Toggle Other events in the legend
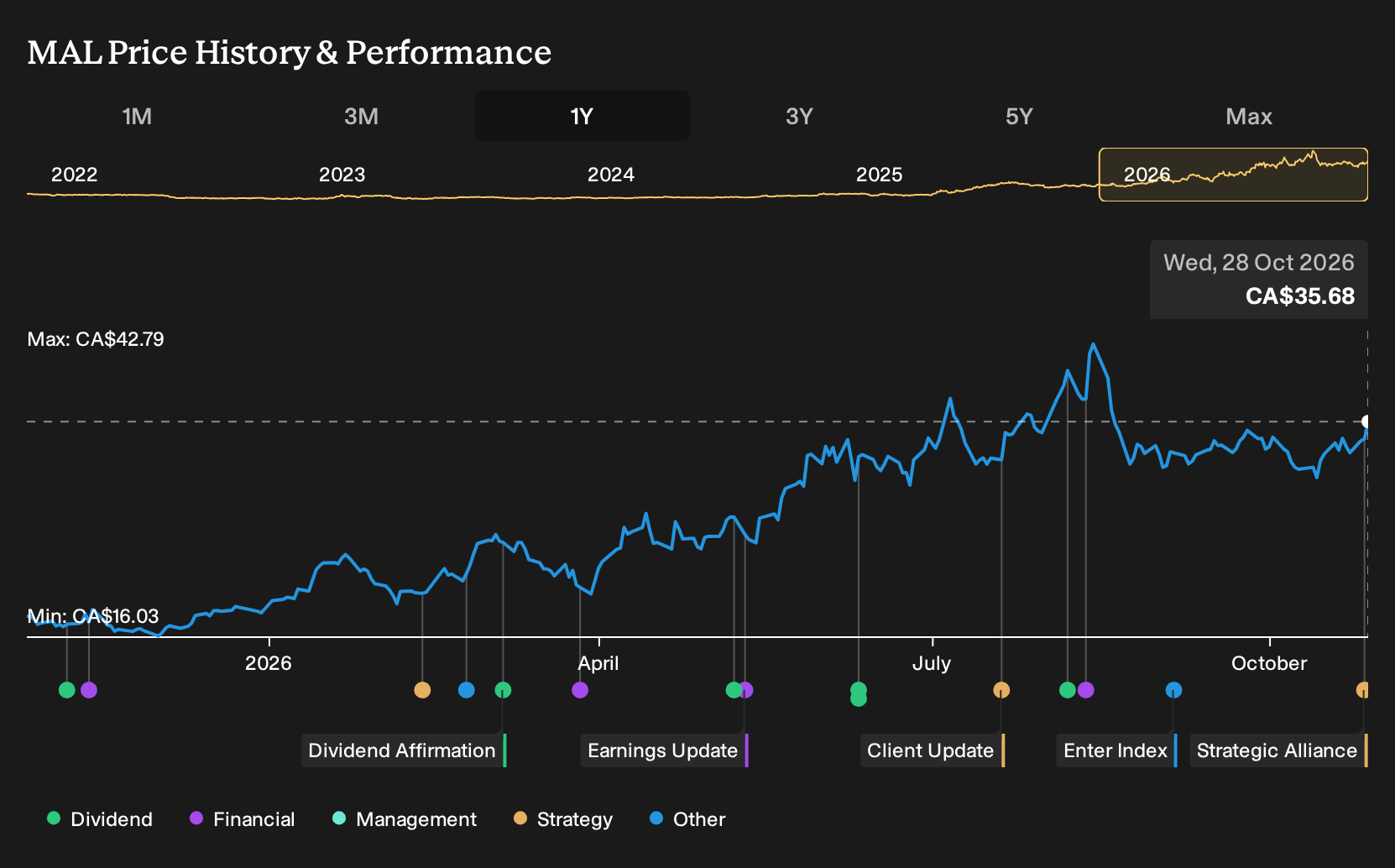This screenshot has height=868, width=1395. [x=687, y=819]
